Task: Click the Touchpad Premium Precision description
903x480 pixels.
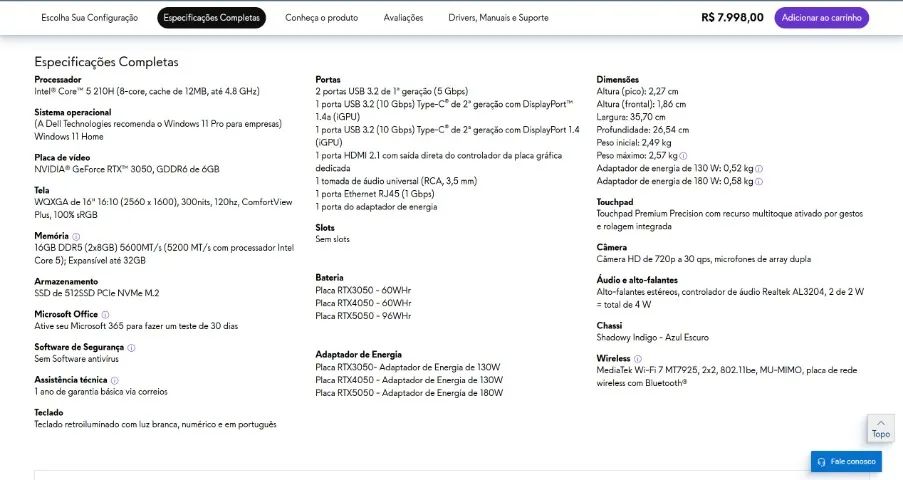Action: click(x=730, y=220)
